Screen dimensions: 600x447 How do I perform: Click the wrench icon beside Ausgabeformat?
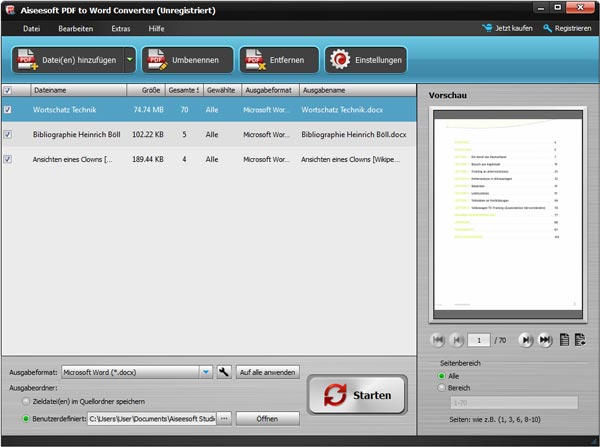pyautogui.click(x=223, y=372)
